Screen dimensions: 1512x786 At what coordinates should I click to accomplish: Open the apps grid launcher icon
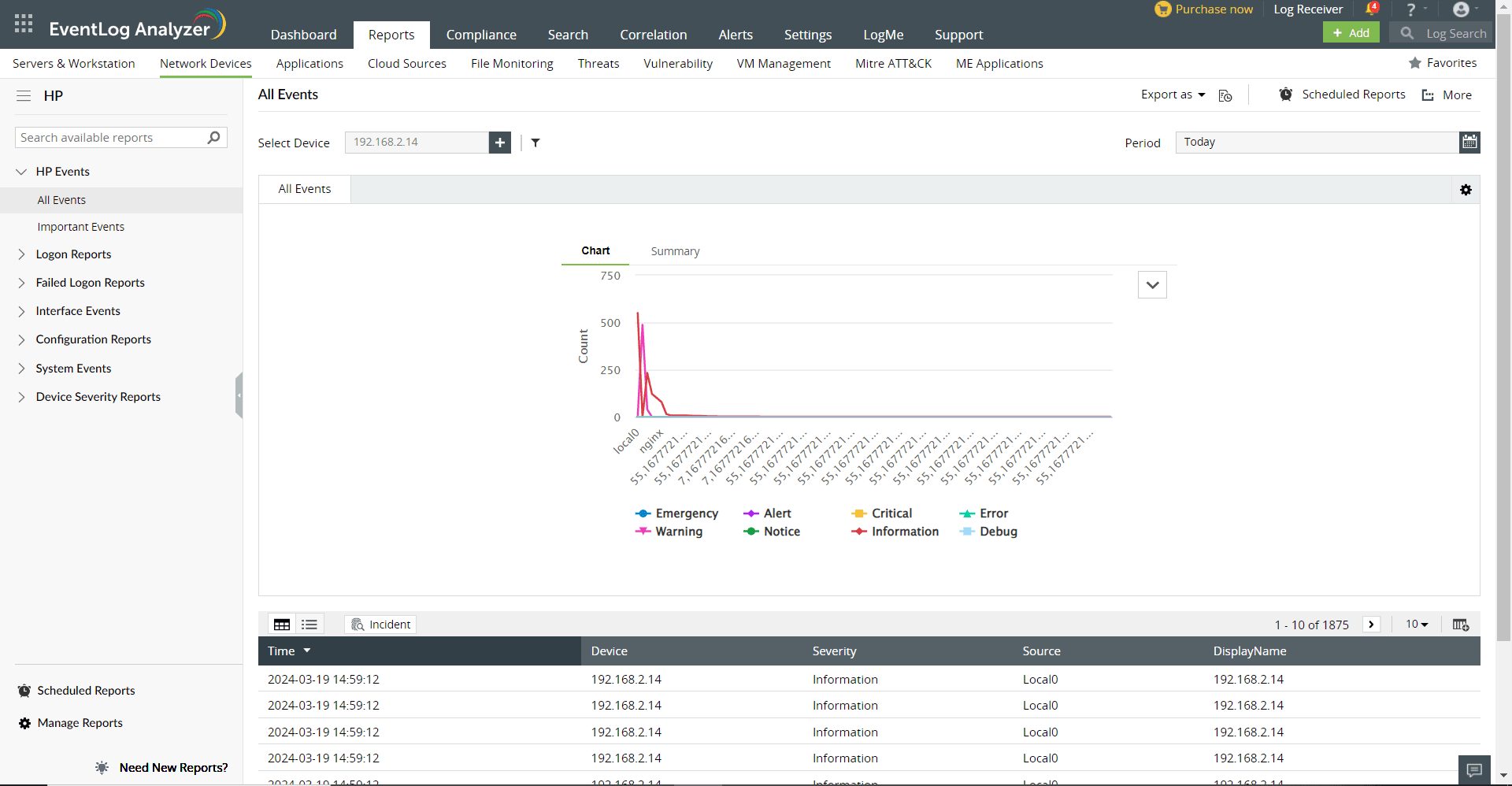pyautogui.click(x=24, y=24)
